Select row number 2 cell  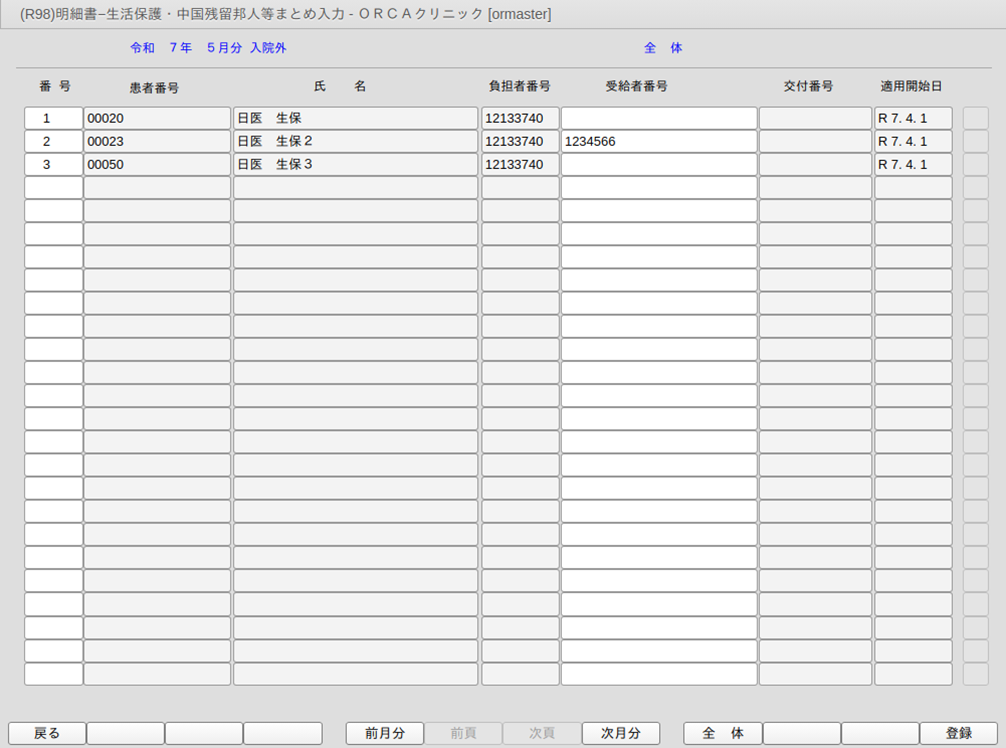click(x=52, y=141)
